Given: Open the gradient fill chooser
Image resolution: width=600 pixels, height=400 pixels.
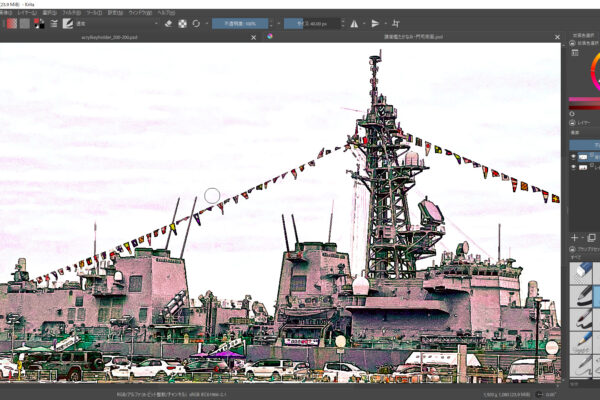Looking at the screenshot, I should pos(12,24).
